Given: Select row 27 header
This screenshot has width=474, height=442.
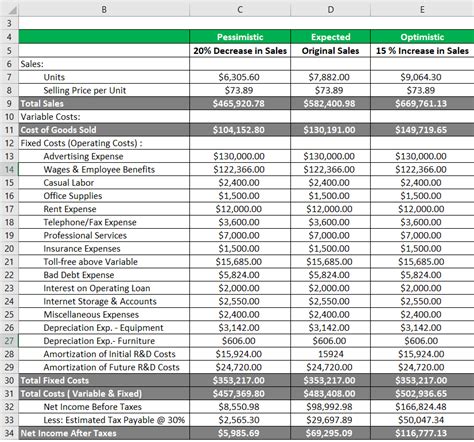Looking at the screenshot, I should 9,341.
